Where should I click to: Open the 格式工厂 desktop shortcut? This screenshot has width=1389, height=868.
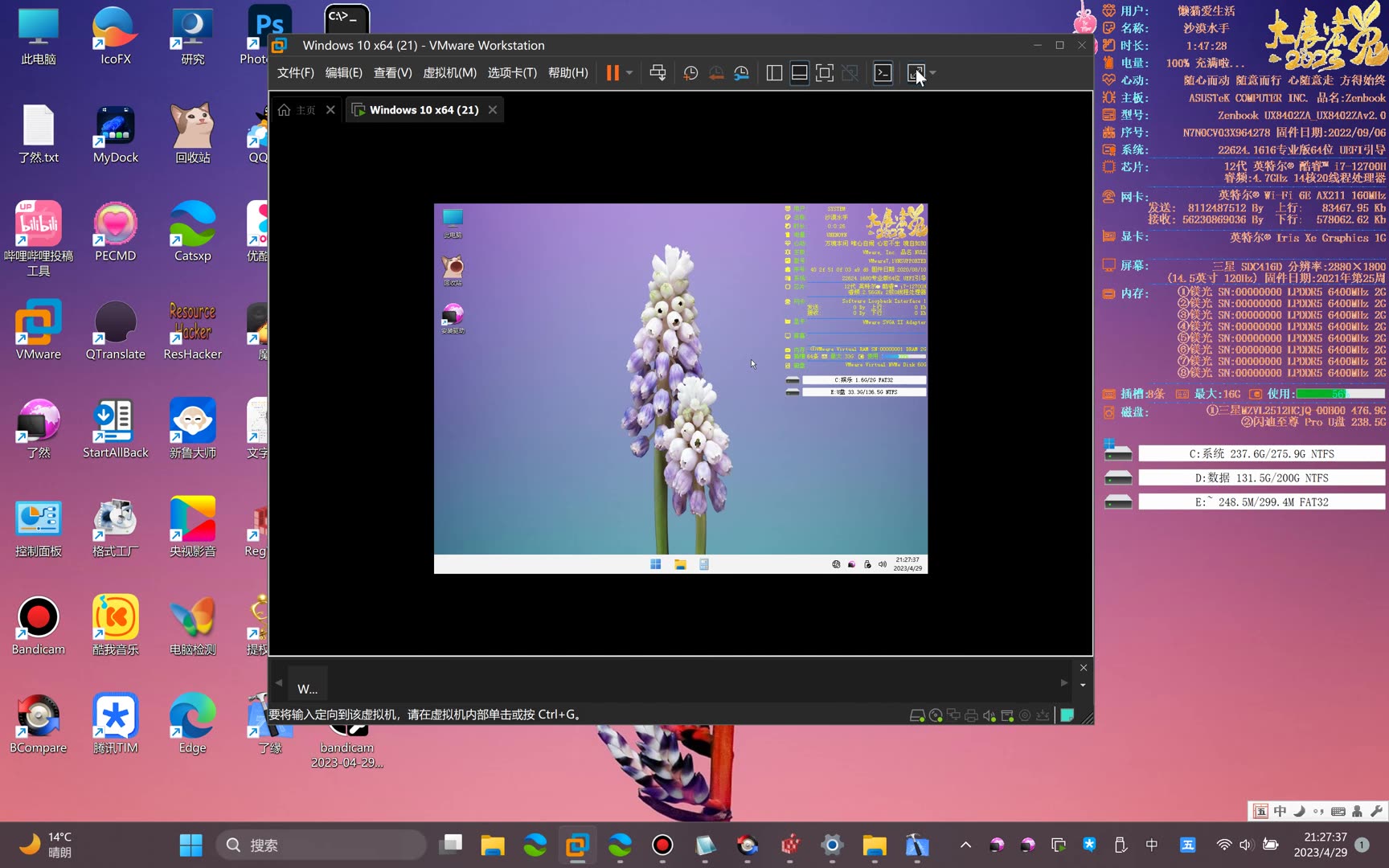coord(116,528)
